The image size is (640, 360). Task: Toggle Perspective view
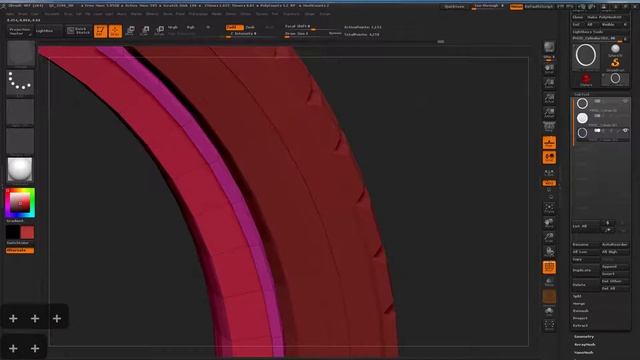tap(549, 127)
